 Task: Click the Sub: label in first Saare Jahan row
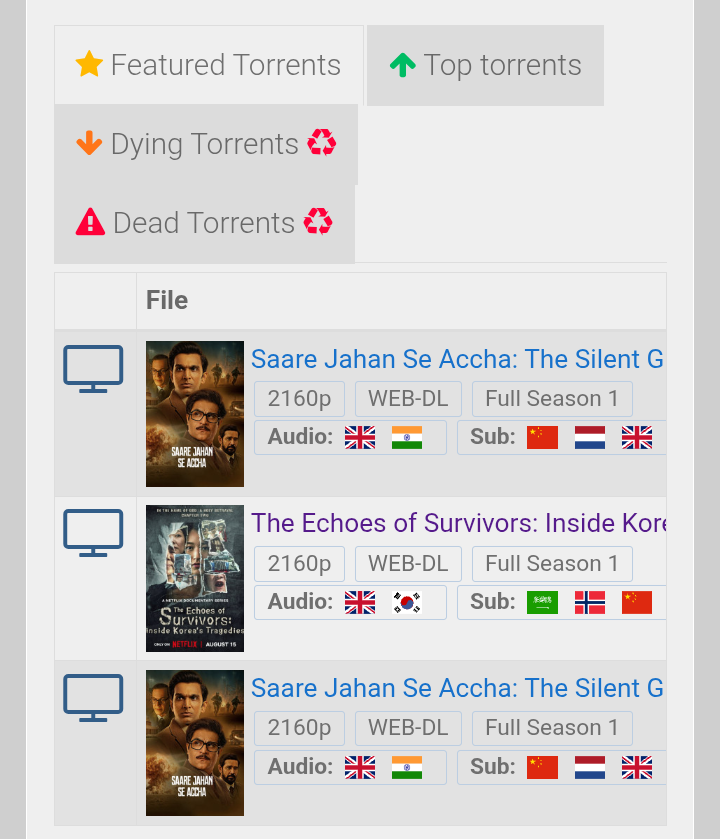(x=493, y=437)
